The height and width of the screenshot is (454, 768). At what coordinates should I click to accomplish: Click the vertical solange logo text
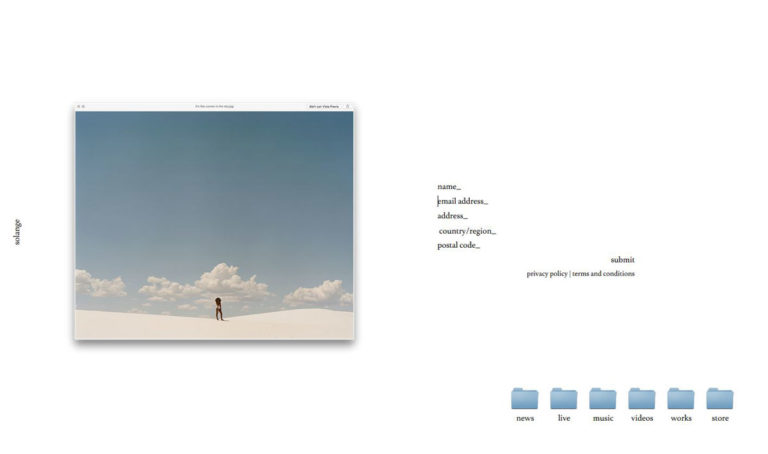point(17,232)
